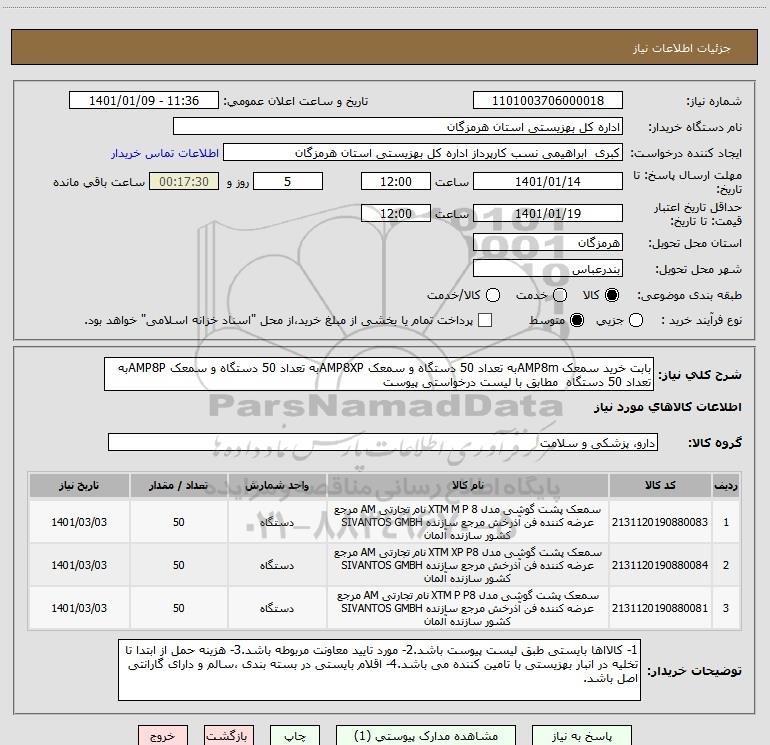This screenshot has height=745, width=770.
Task: Click the XTM M P 8 hearing aid name
Action: 468,522
